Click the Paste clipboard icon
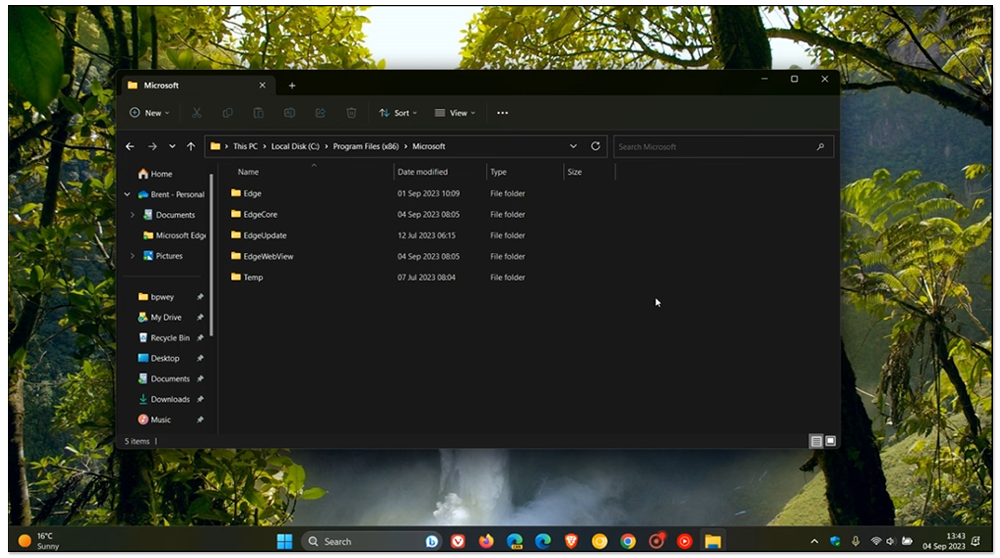Image resolution: width=1000 pixels, height=558 pixels. tap(258, 113)
